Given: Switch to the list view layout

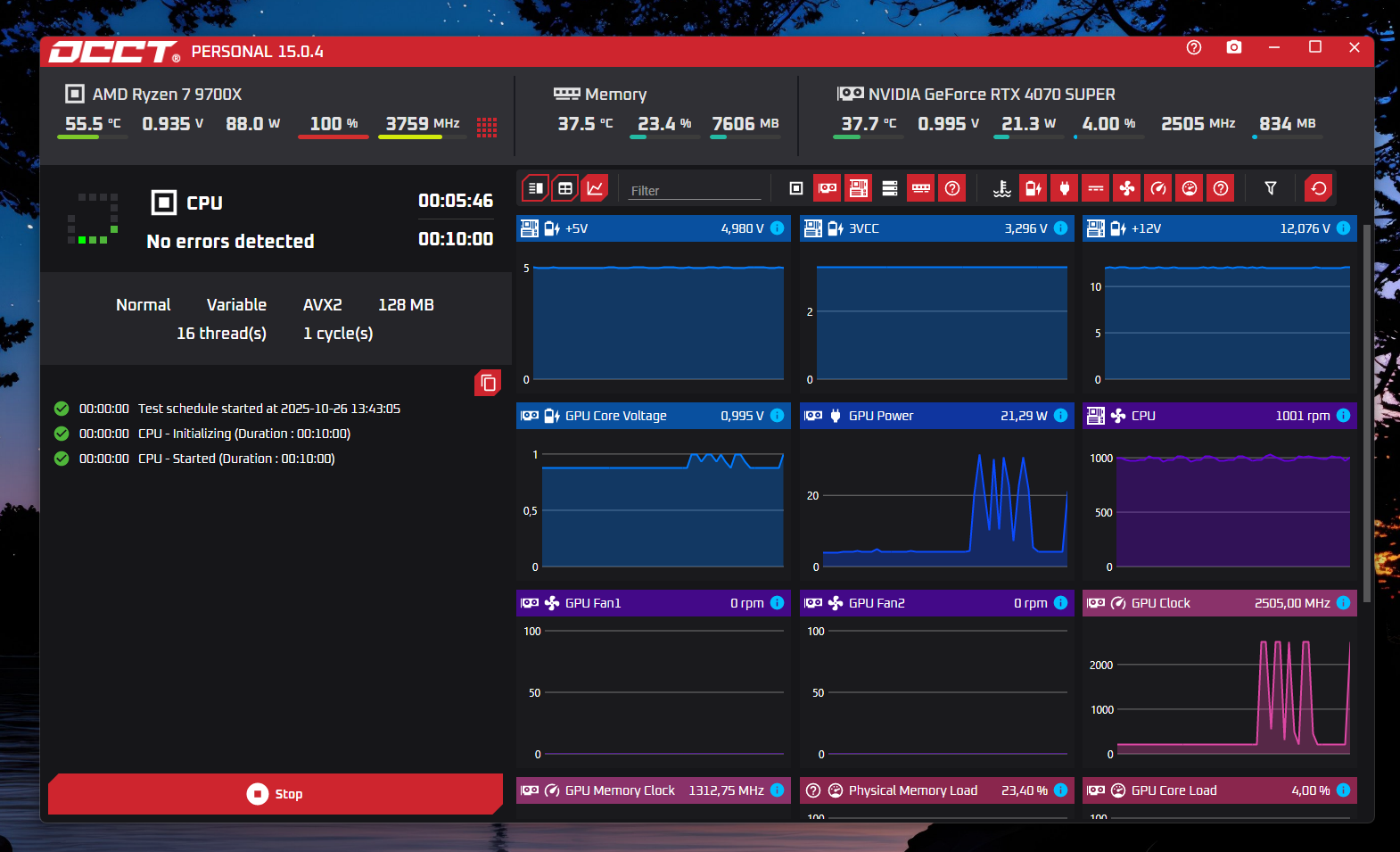Looking at the screenshot, I should [535, 188].
